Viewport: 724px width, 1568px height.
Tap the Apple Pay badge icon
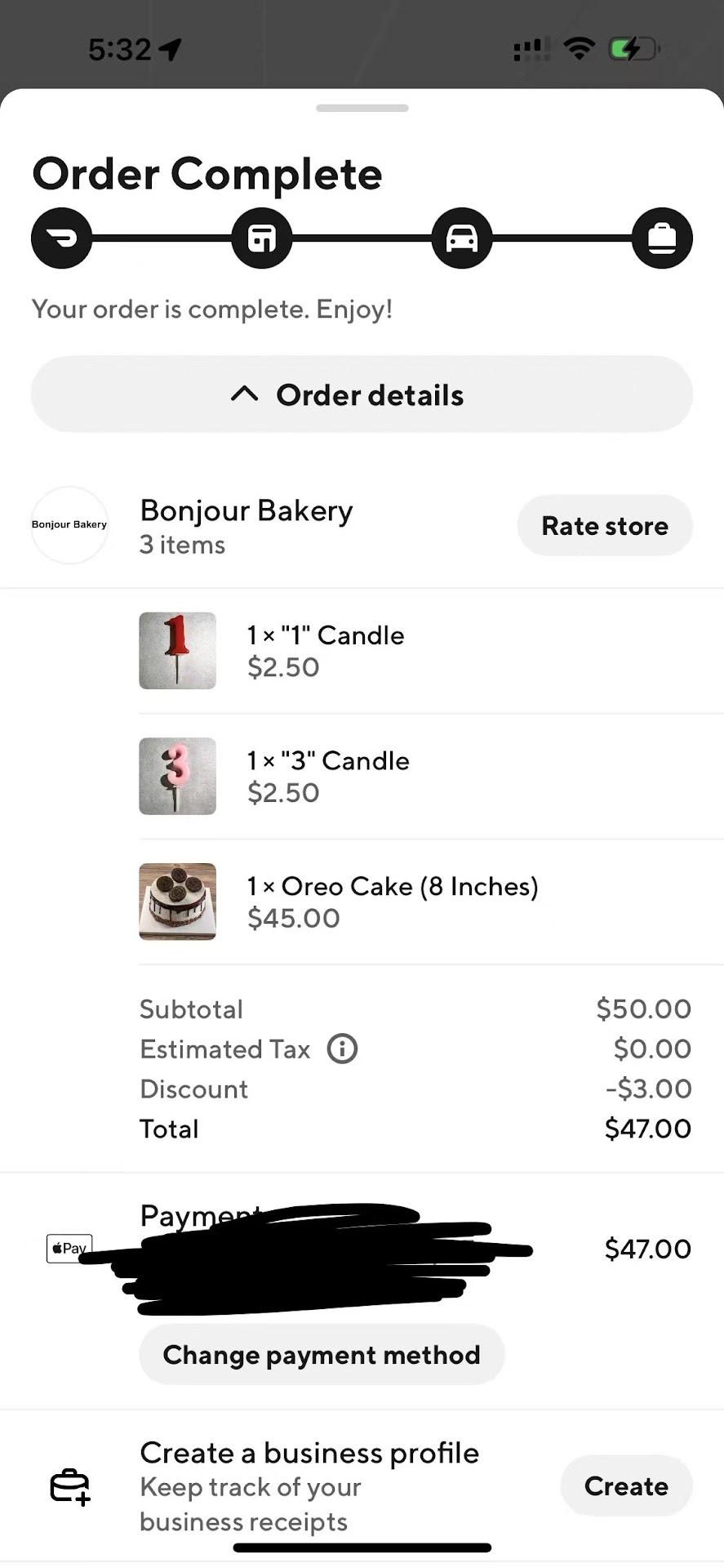tap(69, 1248)
